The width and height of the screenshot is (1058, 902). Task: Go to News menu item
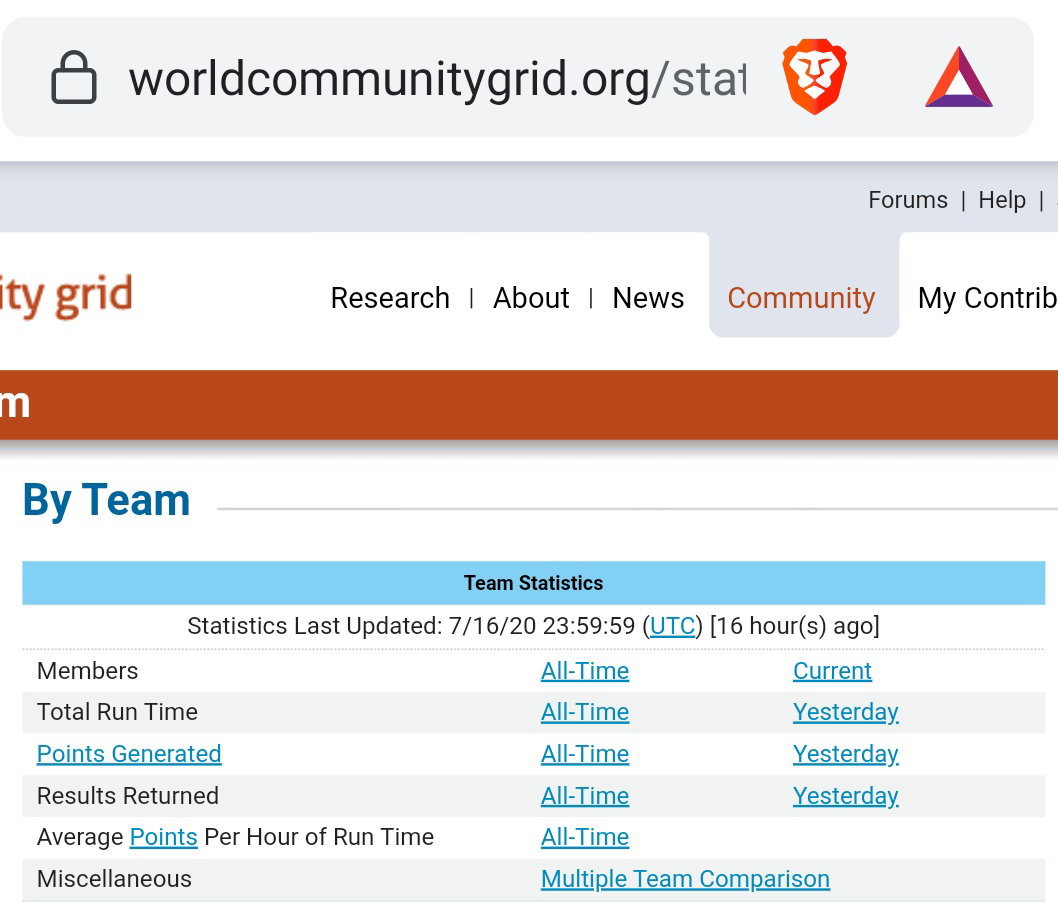click(x=648, y=298)
